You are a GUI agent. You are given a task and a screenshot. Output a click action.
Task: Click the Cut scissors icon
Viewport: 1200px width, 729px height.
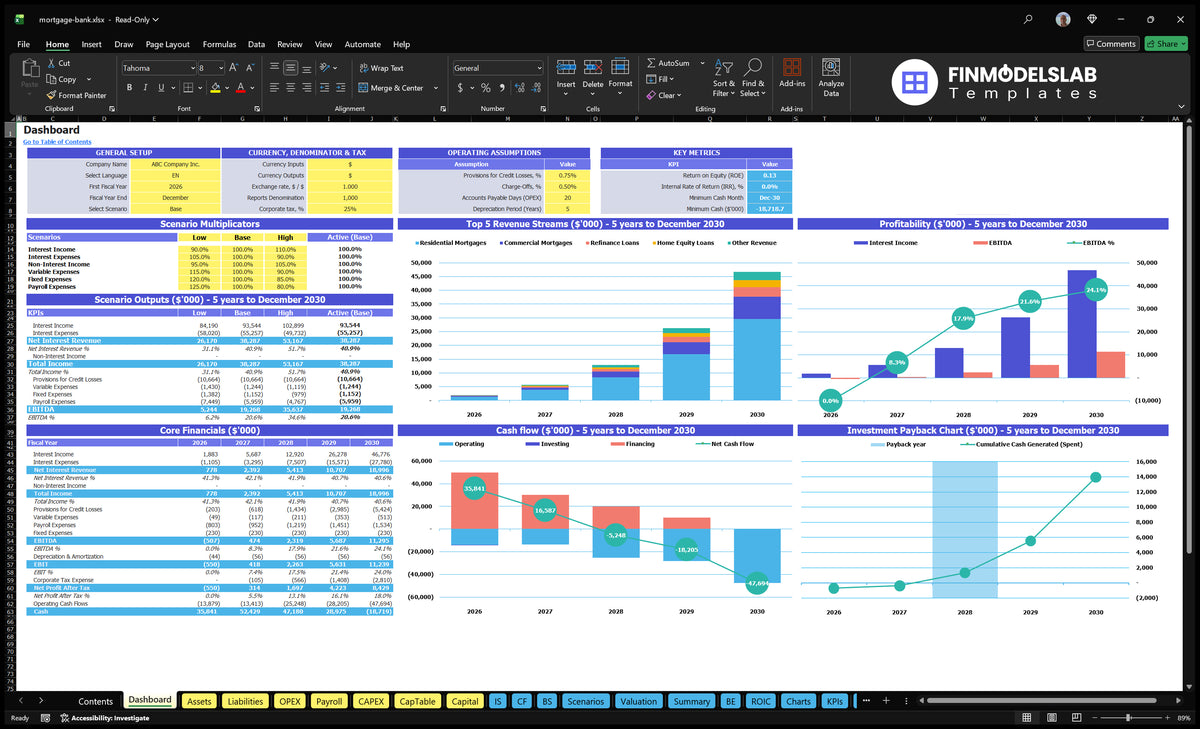coord(51,63)
